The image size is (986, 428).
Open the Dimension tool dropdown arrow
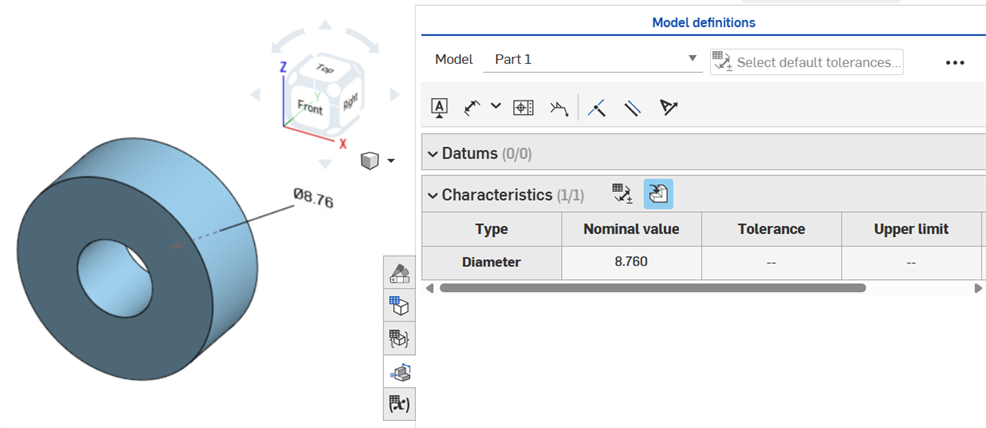click(x=496, y=106)
